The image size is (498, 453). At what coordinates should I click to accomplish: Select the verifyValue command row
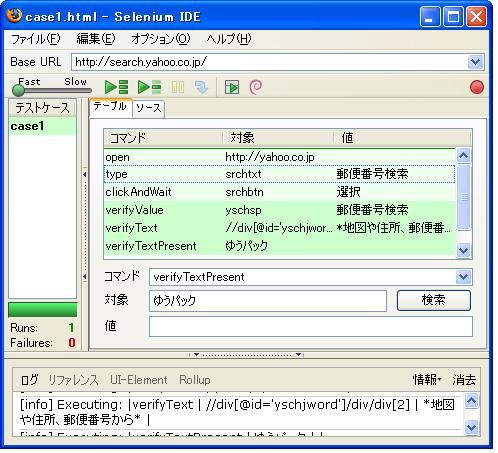(x=279, y=210)
